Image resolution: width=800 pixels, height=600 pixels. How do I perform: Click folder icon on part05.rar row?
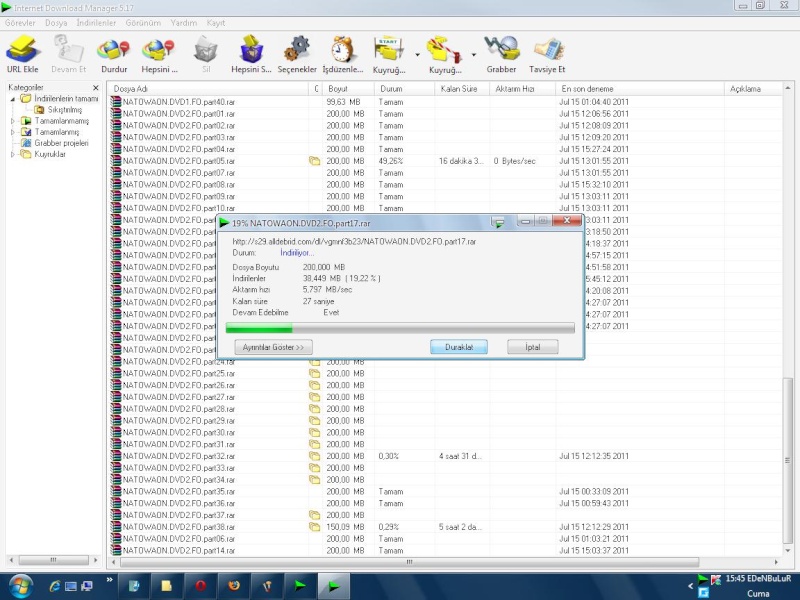click(314, 161)
